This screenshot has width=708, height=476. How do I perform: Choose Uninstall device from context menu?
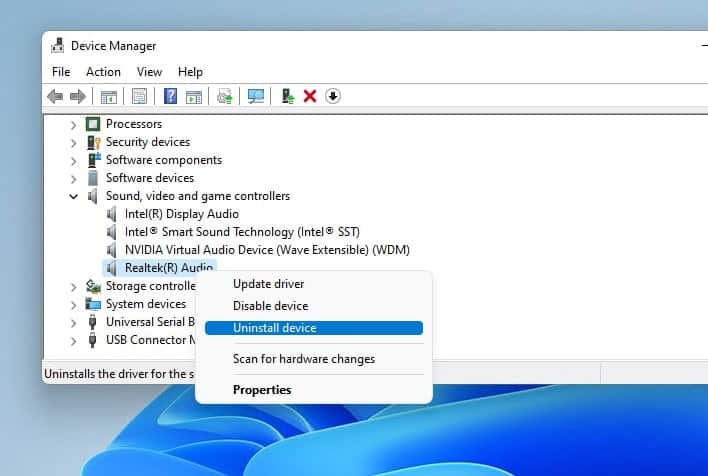pyautogui.click(x=274, y=328)
